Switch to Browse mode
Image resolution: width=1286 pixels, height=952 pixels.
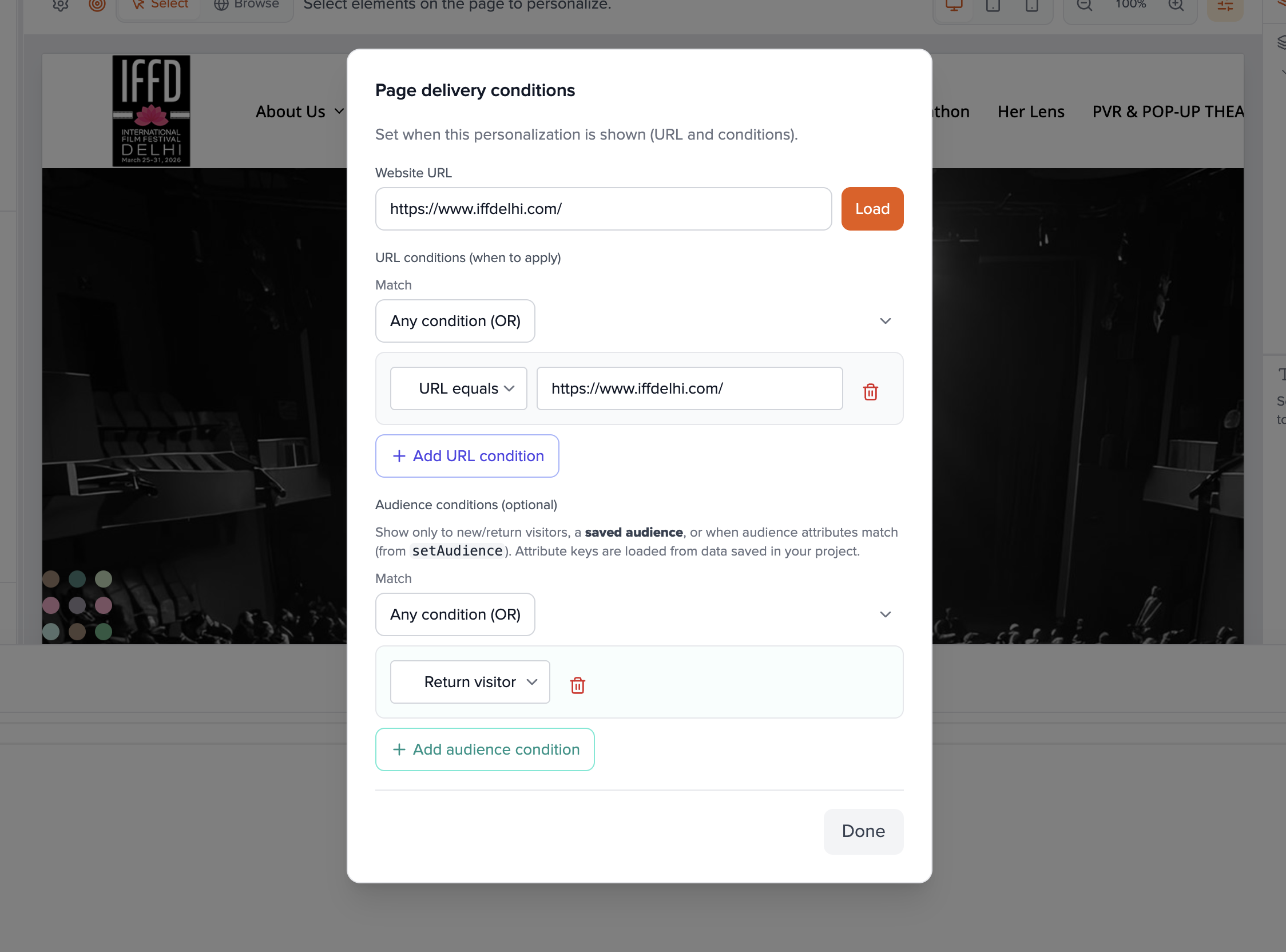pyautogui.click(x=247, y=5)
